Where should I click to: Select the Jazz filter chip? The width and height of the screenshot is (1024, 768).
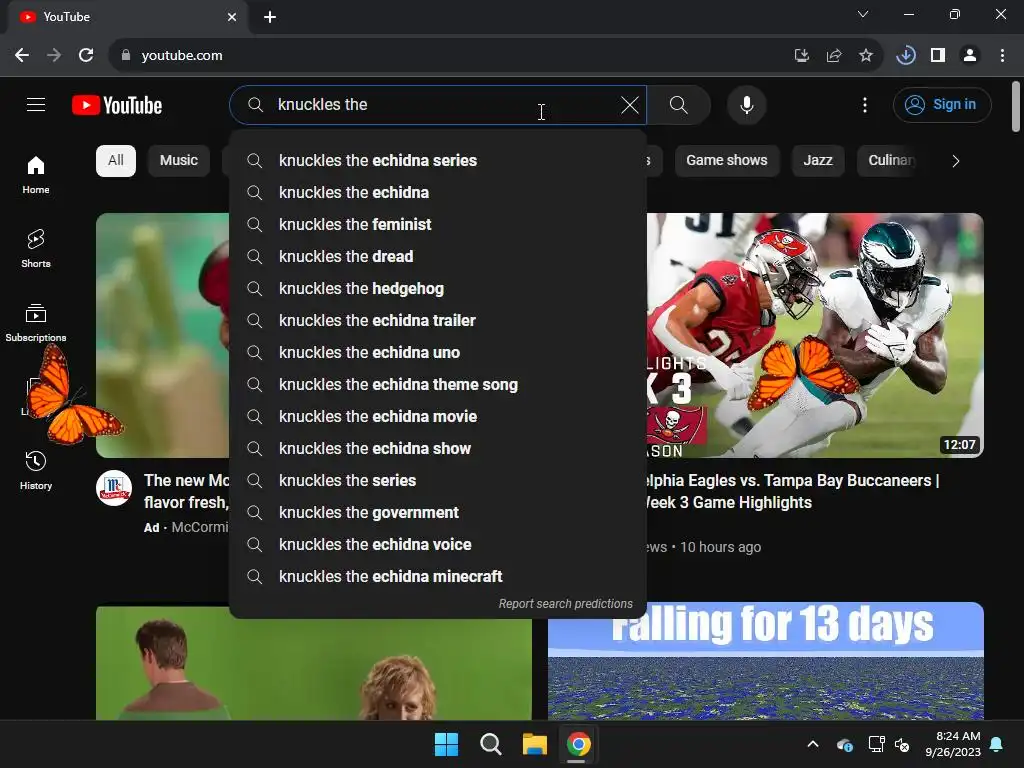818,161
